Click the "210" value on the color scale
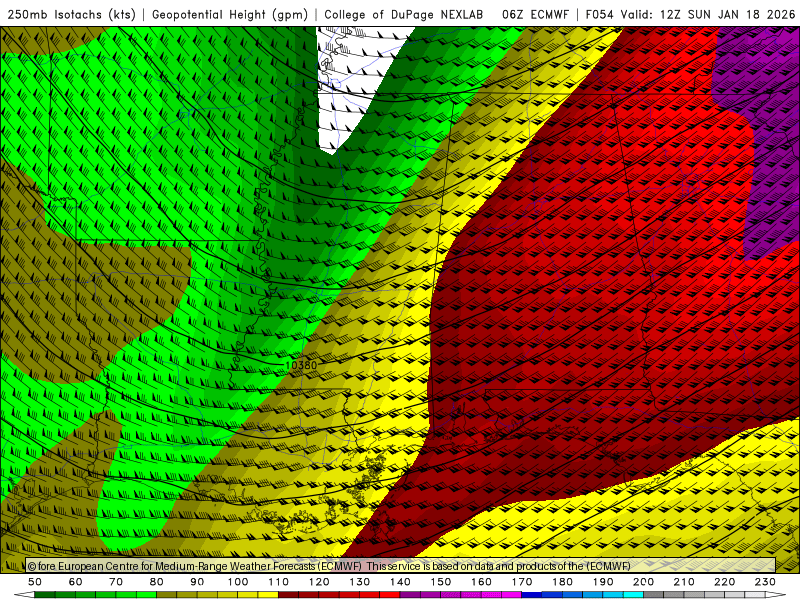The height and width of the screenshot is (600, 800). click(684, 582)
